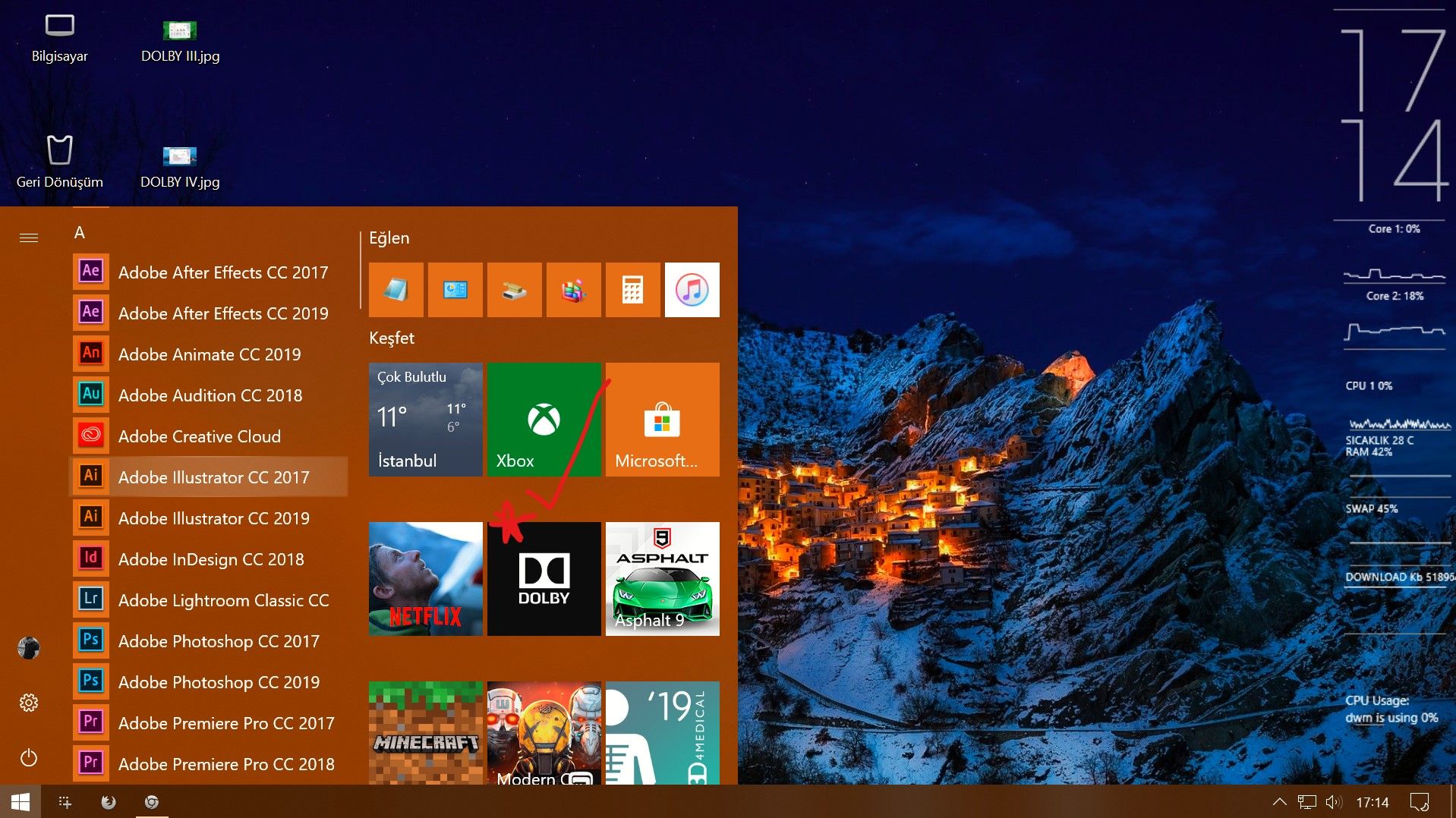Select the DOLBY III.jpg desktop file
The width and height of the screenshot is (1456, 818).
pos(180,41)
